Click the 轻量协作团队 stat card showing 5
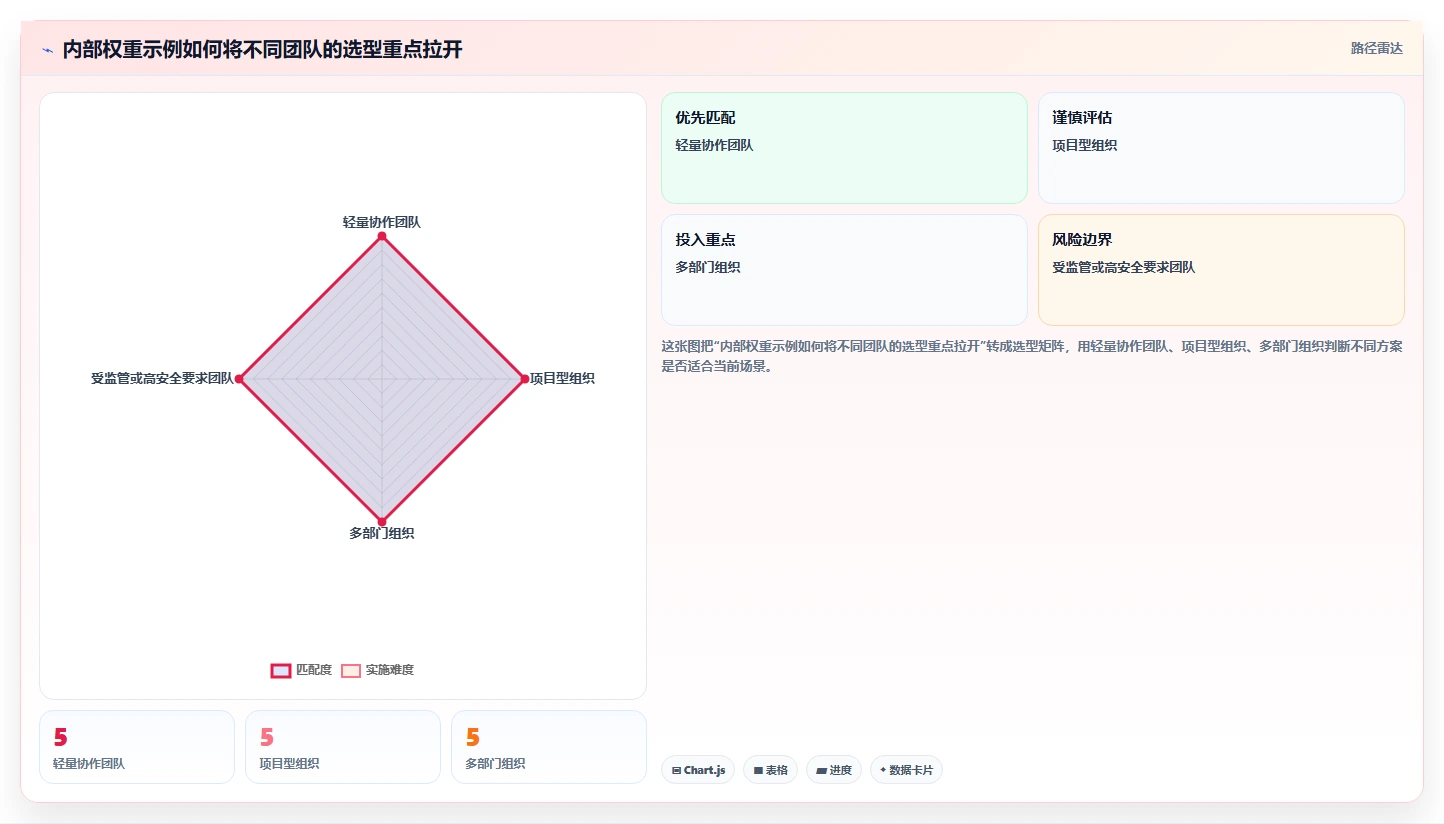 point(137,747)
